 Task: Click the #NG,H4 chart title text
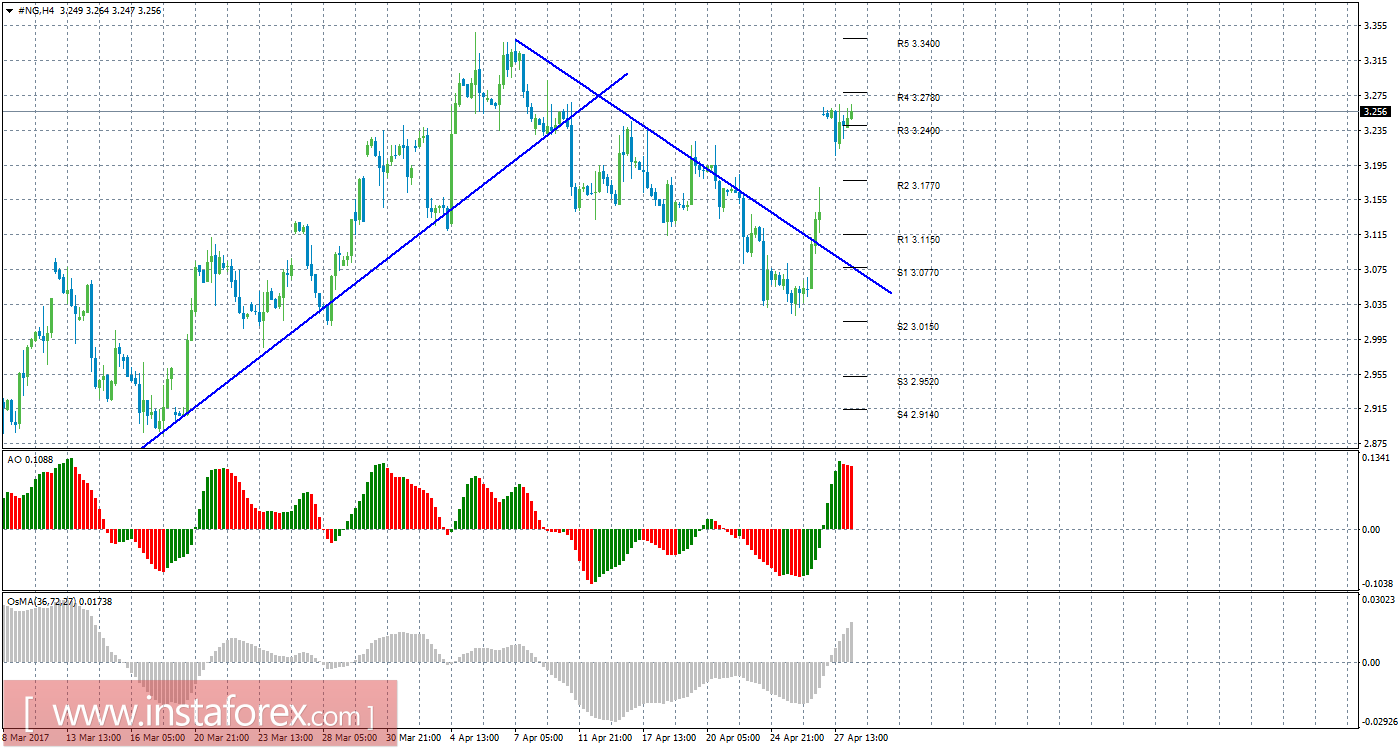(36, 9)
